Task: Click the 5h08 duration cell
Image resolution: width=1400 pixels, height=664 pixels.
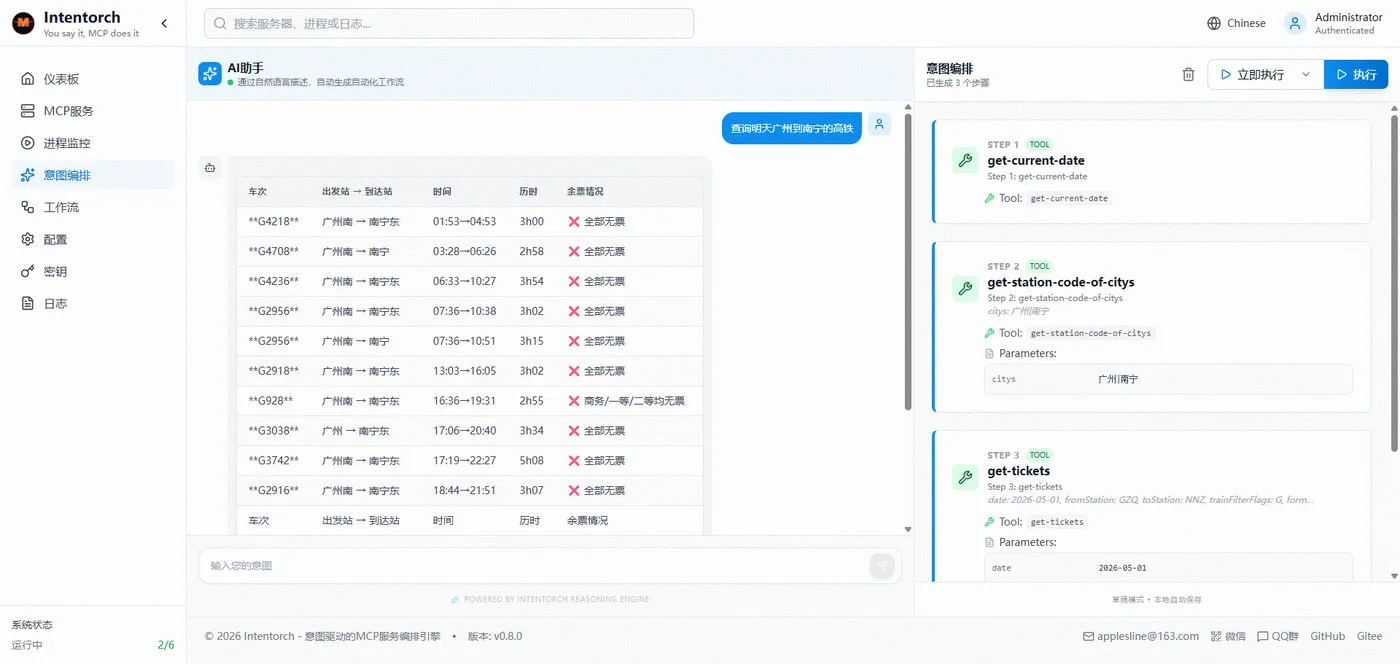Action: [531, 461]
